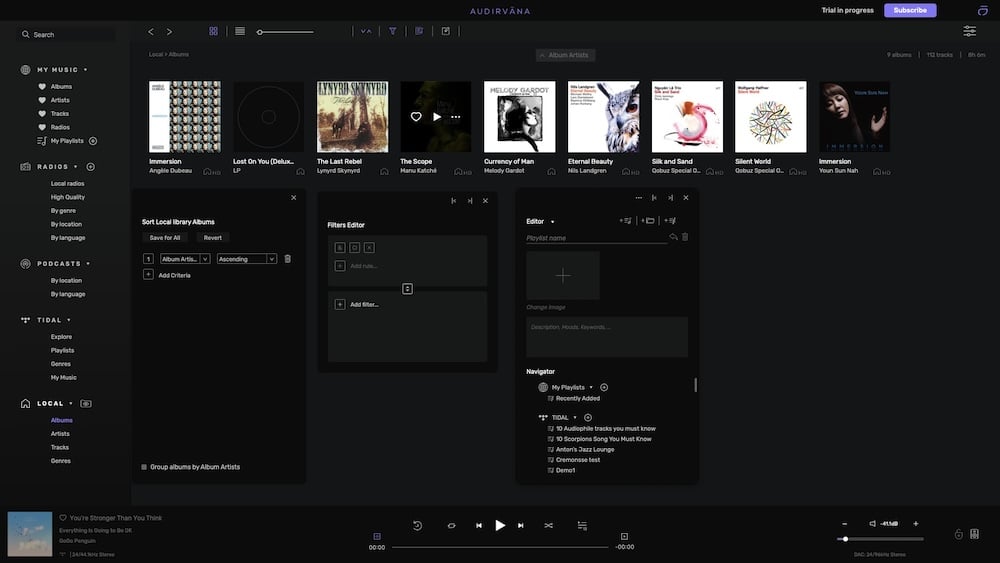Toggle Group albums by Album Artists checkbox

pyautogui.click(x=144, y=467)
